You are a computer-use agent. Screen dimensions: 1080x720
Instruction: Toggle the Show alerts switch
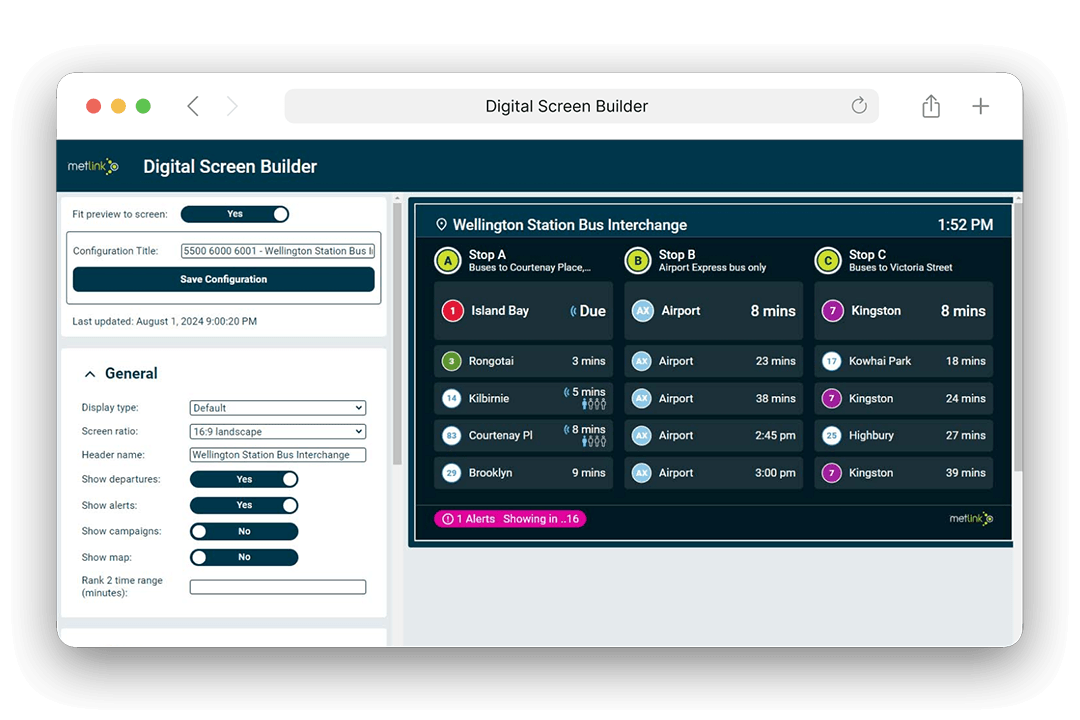244,505
